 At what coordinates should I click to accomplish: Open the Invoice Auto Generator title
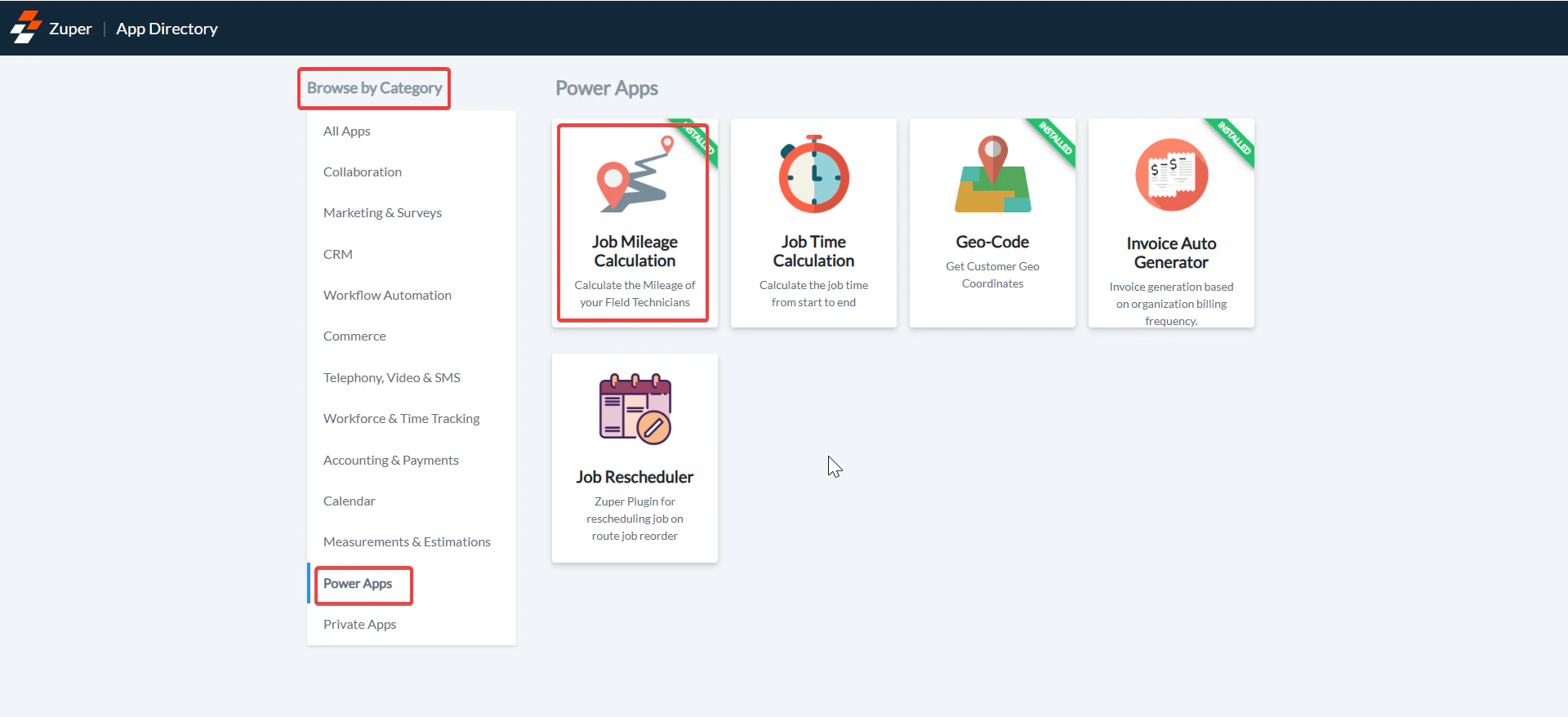tap(1171, 252)
